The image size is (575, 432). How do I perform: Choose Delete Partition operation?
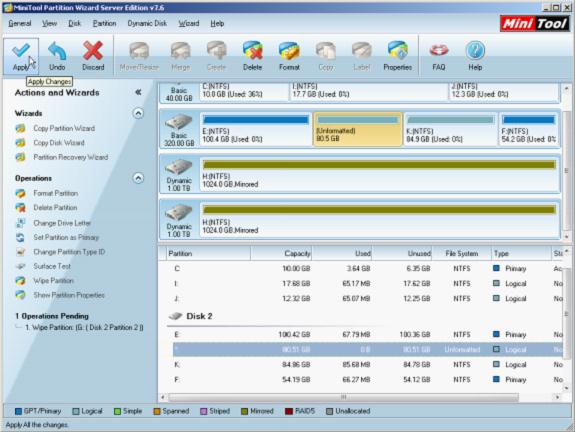click(x=55, y=208)
